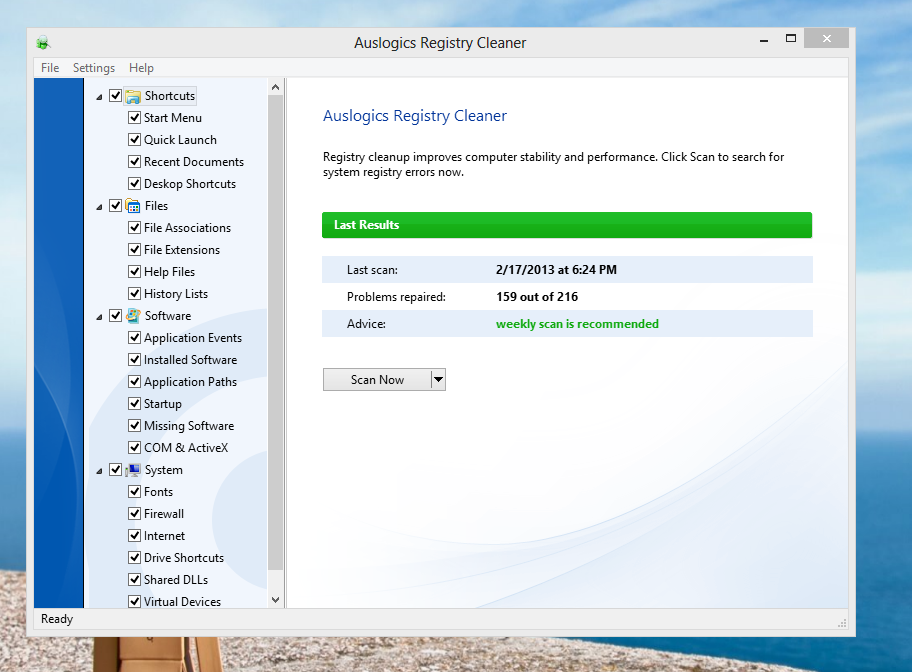Viewport: 912px width, 672px height.
Task: Uncheck the System category checkbox
Action: 116,470
